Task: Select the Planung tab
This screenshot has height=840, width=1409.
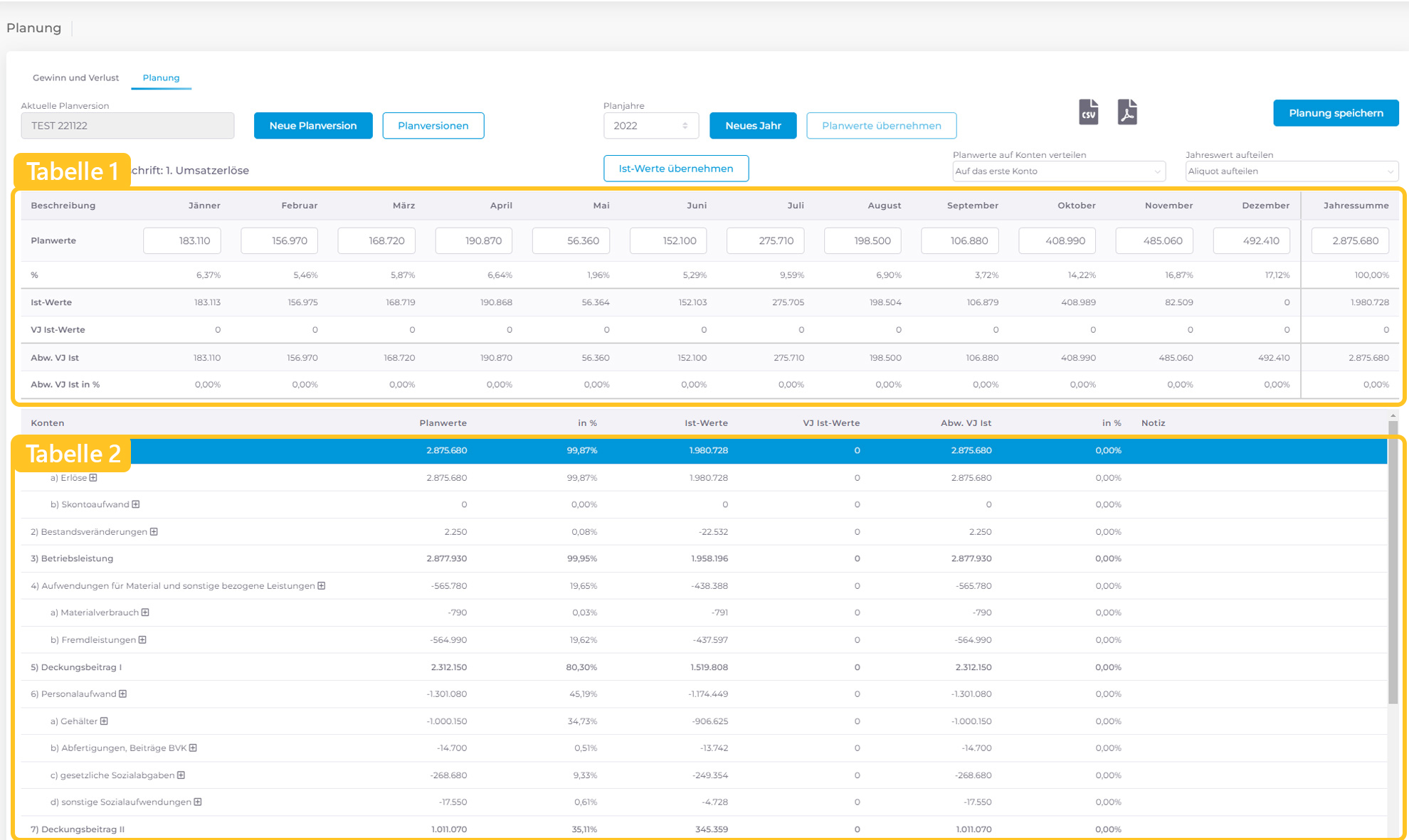Action: [161, 78]
